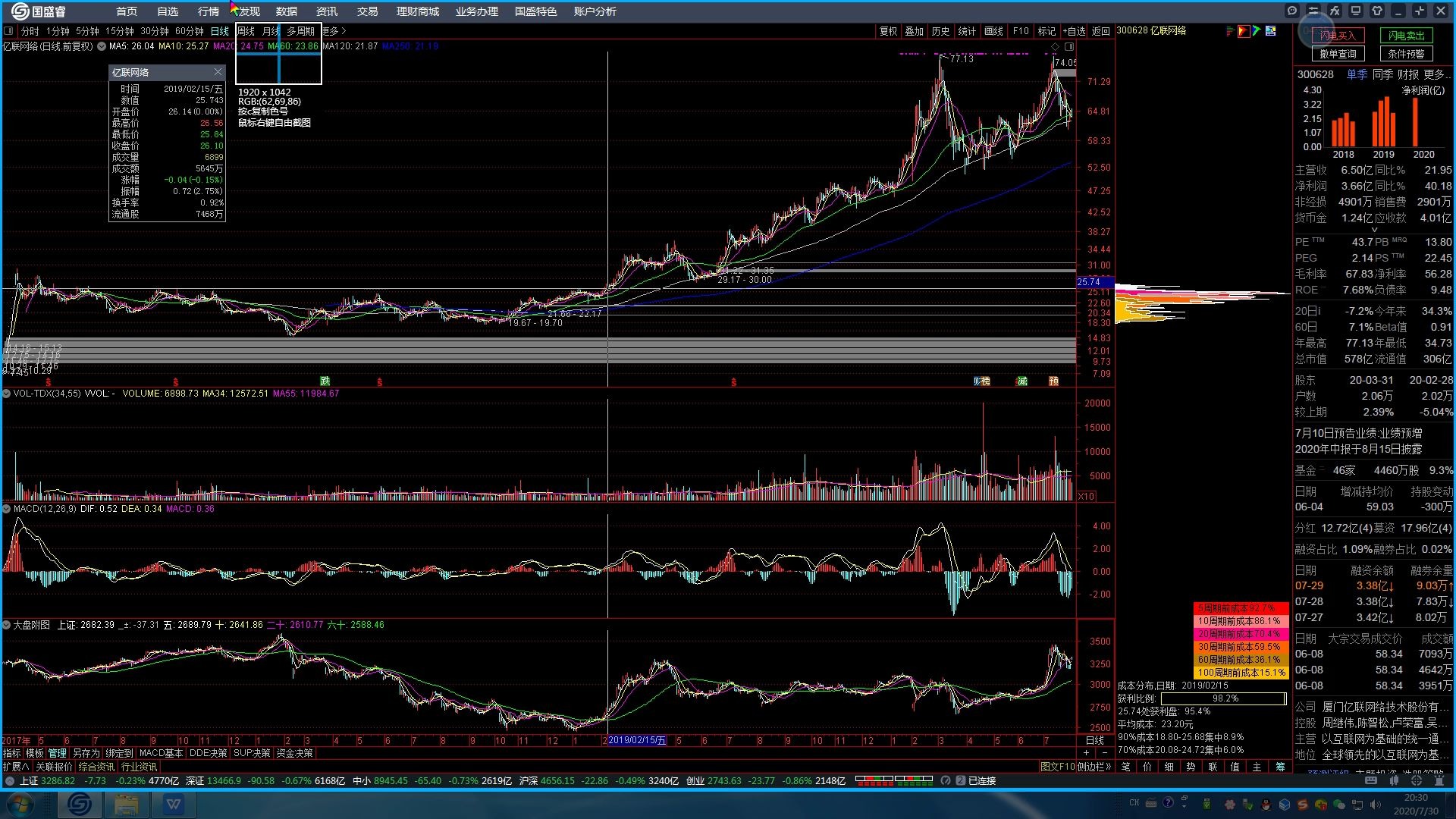The image size is (1456, 819).
Task: Click the +自选 toolbar button
Action: click(x=1074, y=31)
